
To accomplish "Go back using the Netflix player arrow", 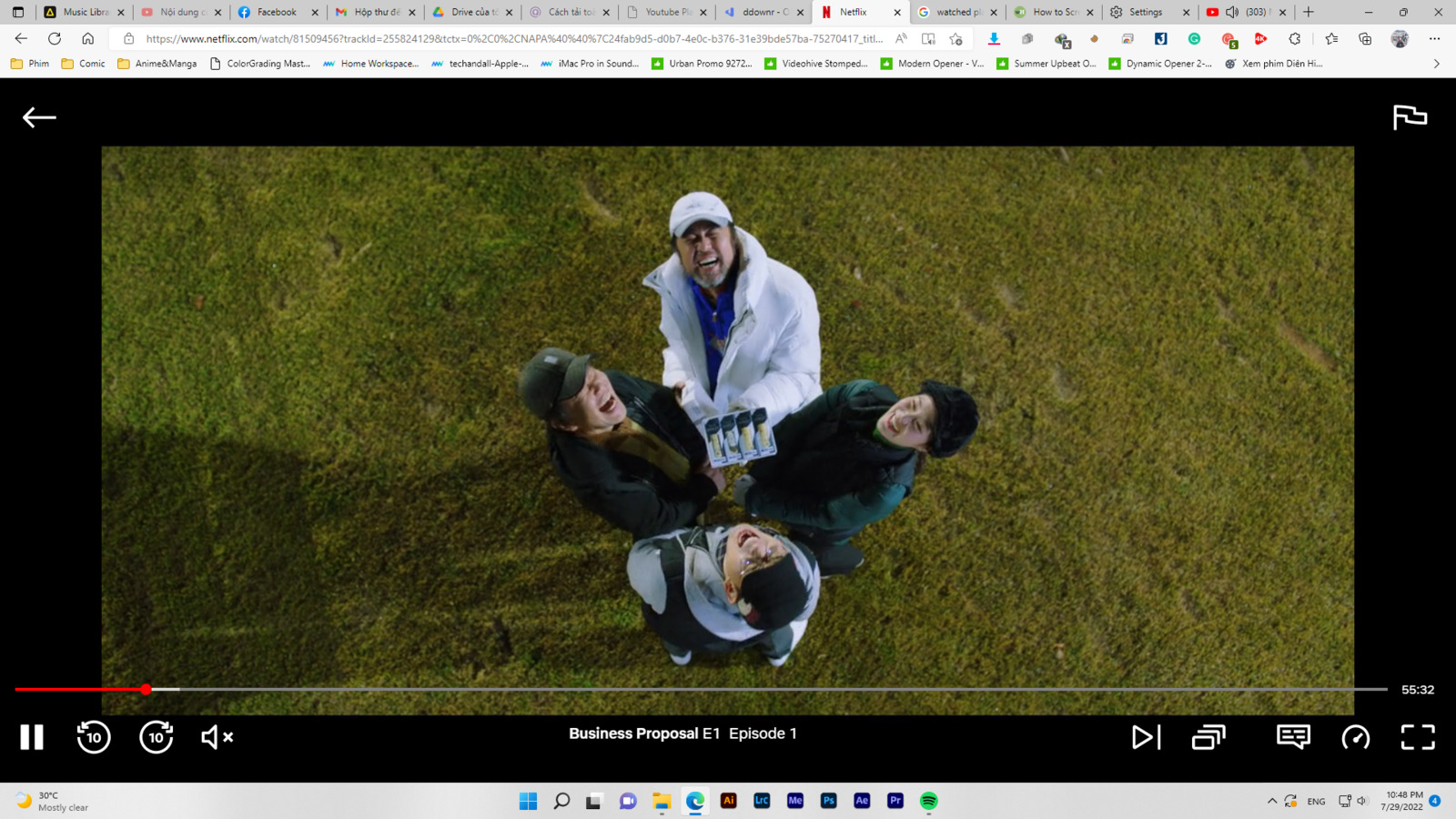I will [39, 117].
